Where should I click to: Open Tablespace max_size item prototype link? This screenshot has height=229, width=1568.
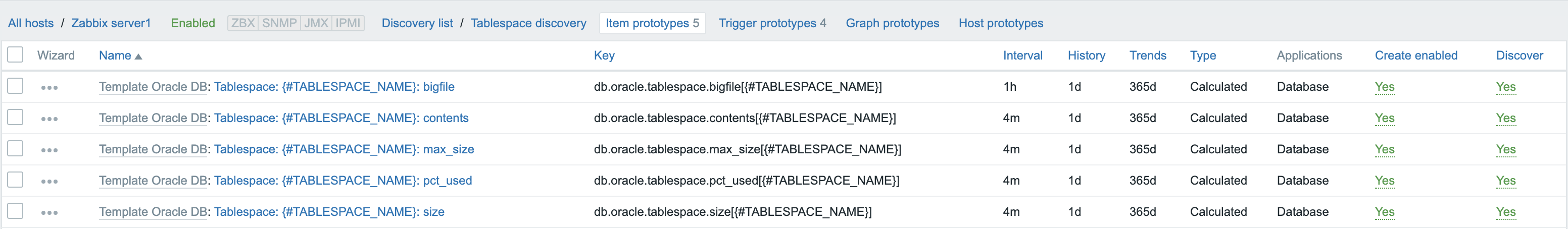click(x=344, y=149)
